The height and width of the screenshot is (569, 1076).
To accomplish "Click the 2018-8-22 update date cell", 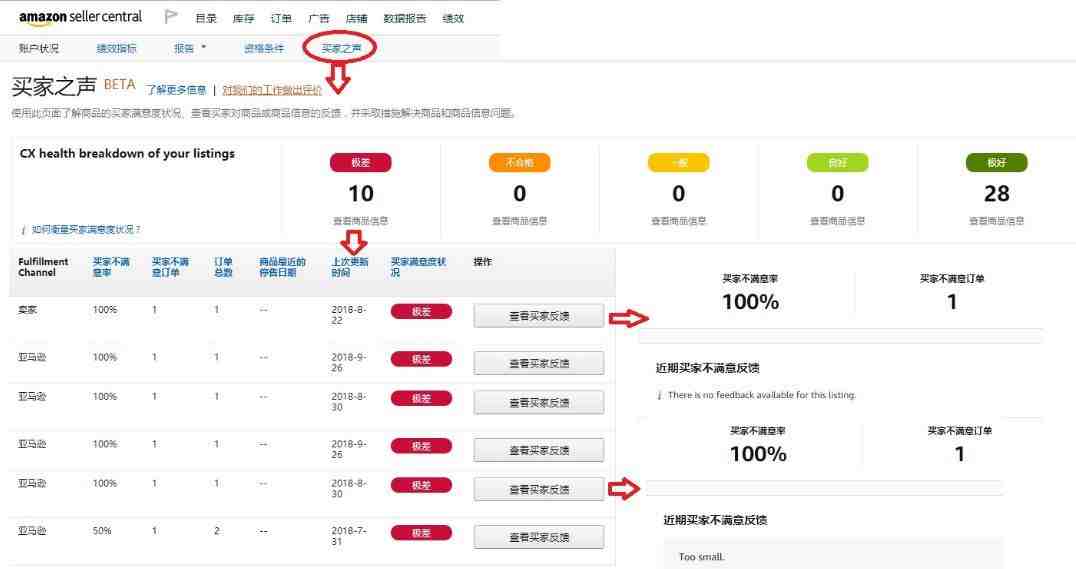I will [x=349, y=315].
